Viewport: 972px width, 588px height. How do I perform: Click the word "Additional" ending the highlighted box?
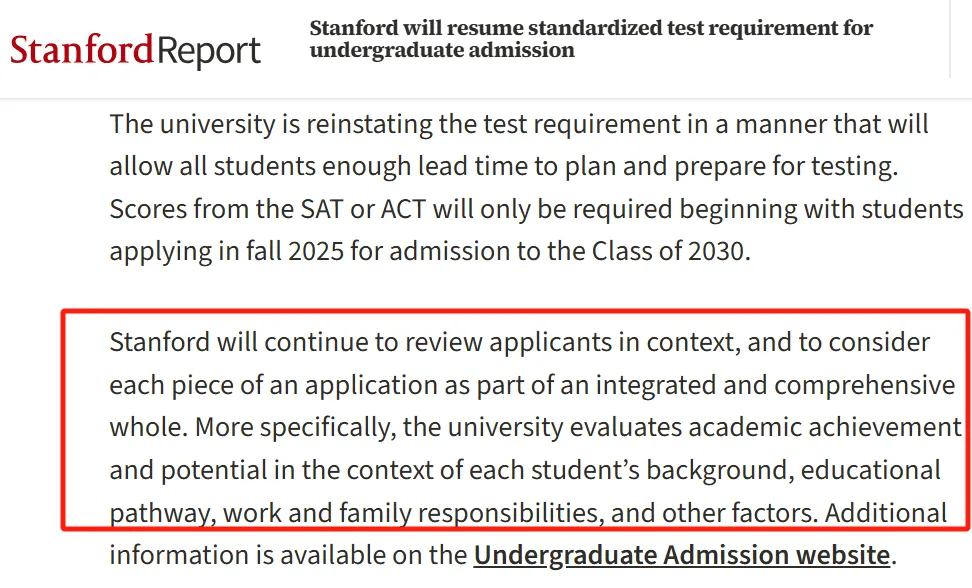click(x=886, y=513)
